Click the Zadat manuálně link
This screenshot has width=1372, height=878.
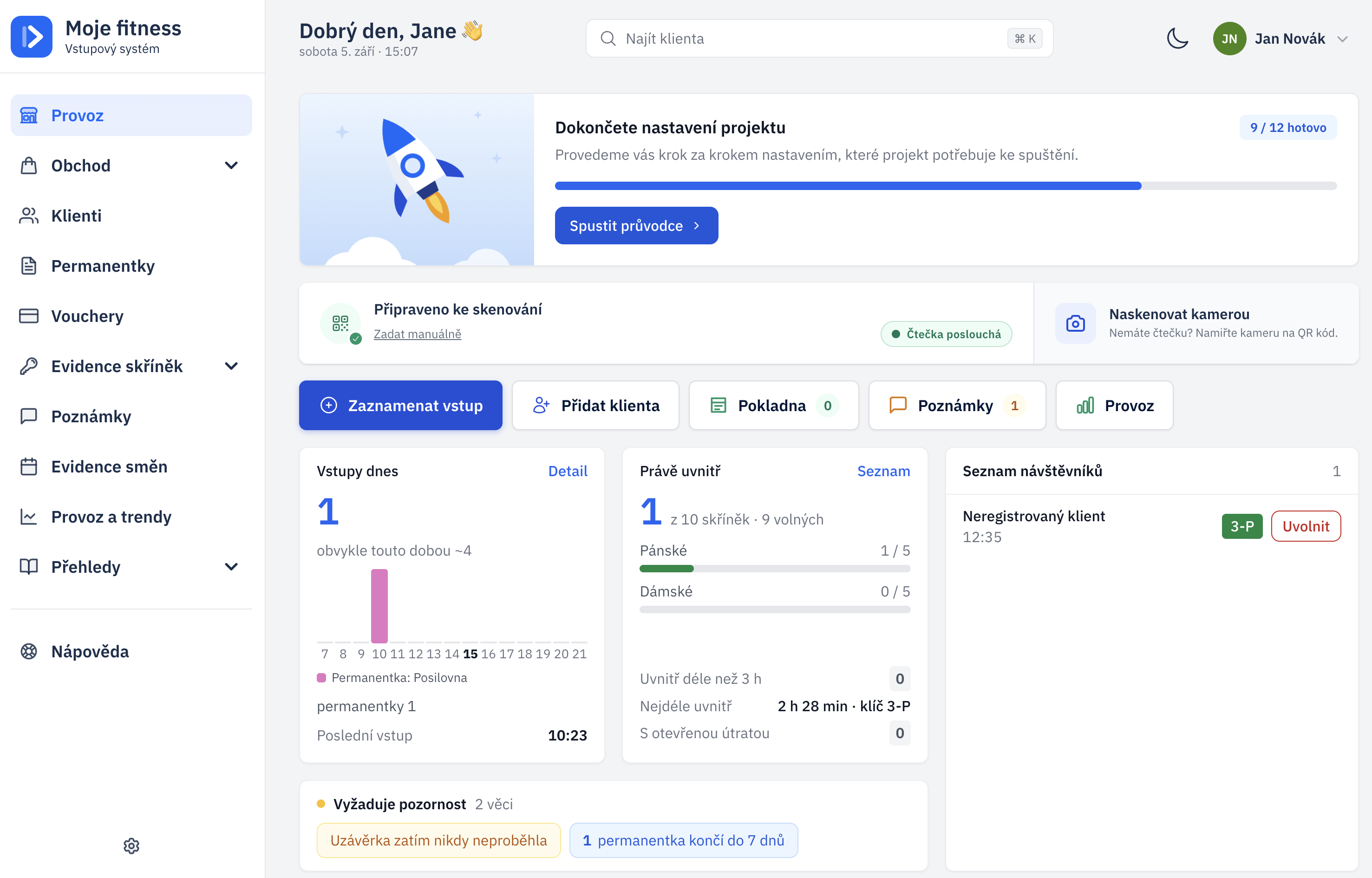tap(417, 334)
